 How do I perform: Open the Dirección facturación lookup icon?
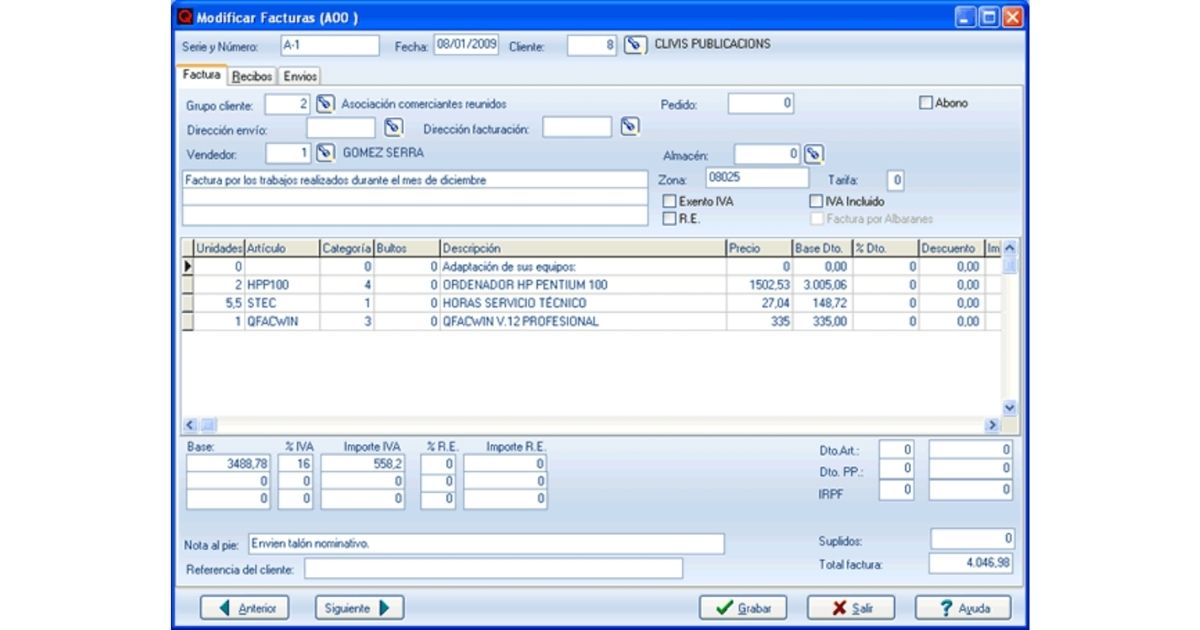(628, 127)
